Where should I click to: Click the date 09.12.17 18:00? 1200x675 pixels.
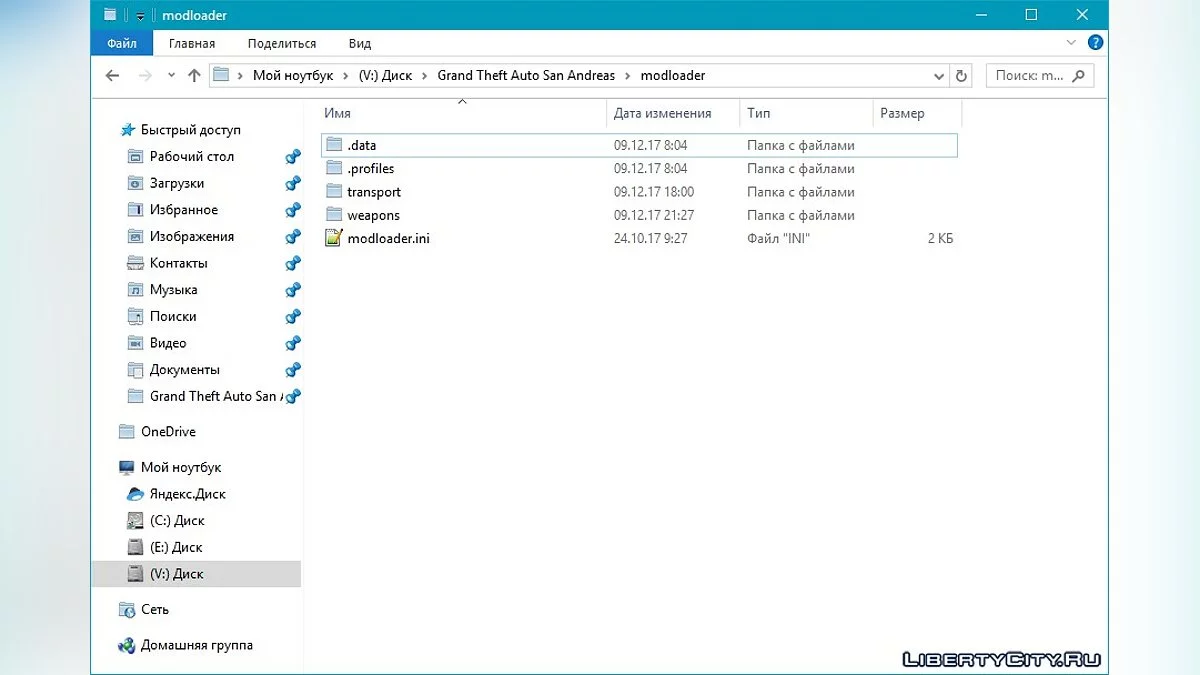(654, 192)
